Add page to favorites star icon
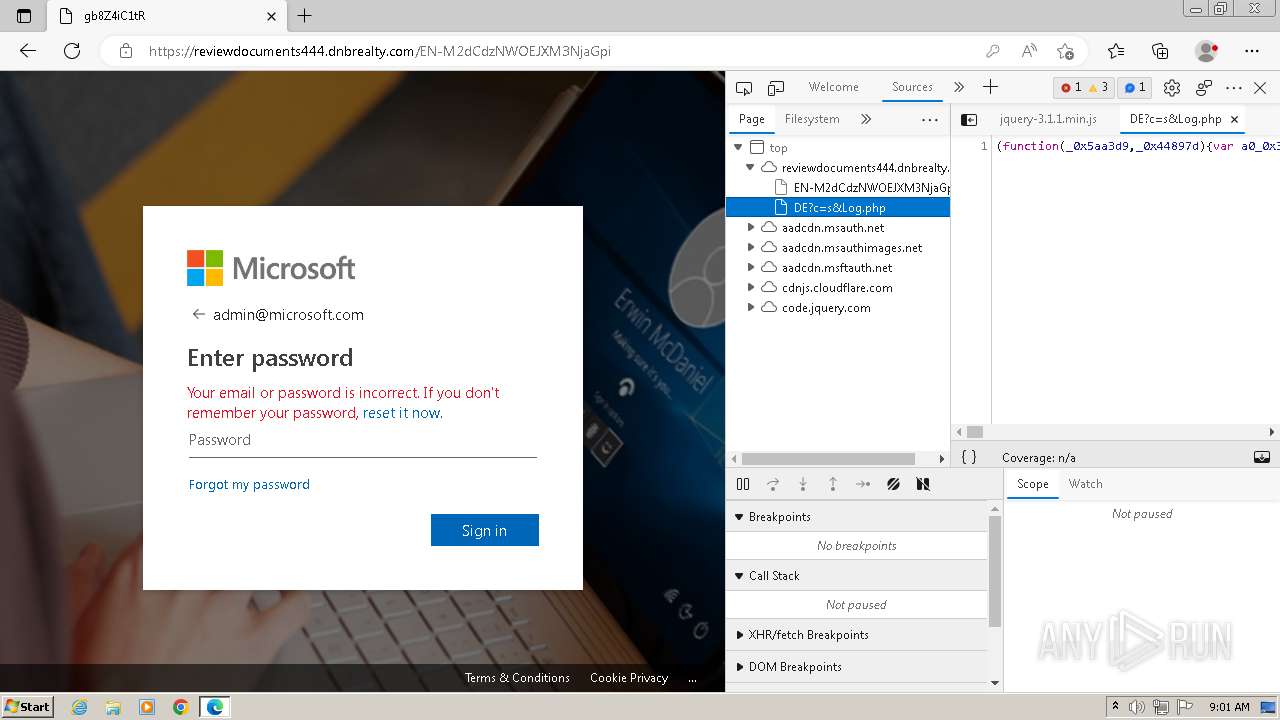The image size is (1280, 720). pyautogui.click(x=1065, y=51)
